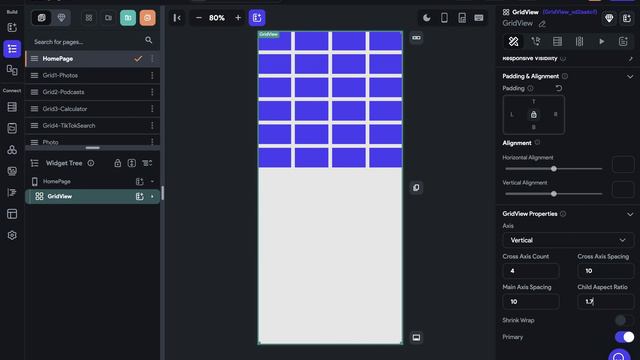Switch to the last properties panel tab
640x360 pixels.
point(623,41)
